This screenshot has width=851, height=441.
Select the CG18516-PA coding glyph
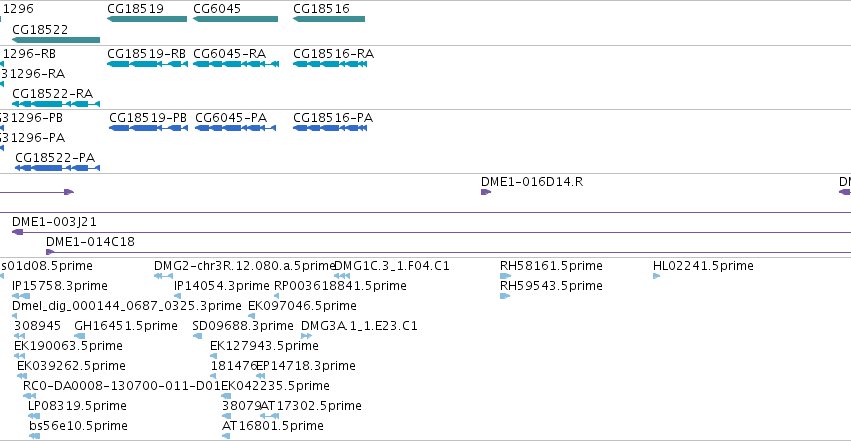(x=330, y=128)
